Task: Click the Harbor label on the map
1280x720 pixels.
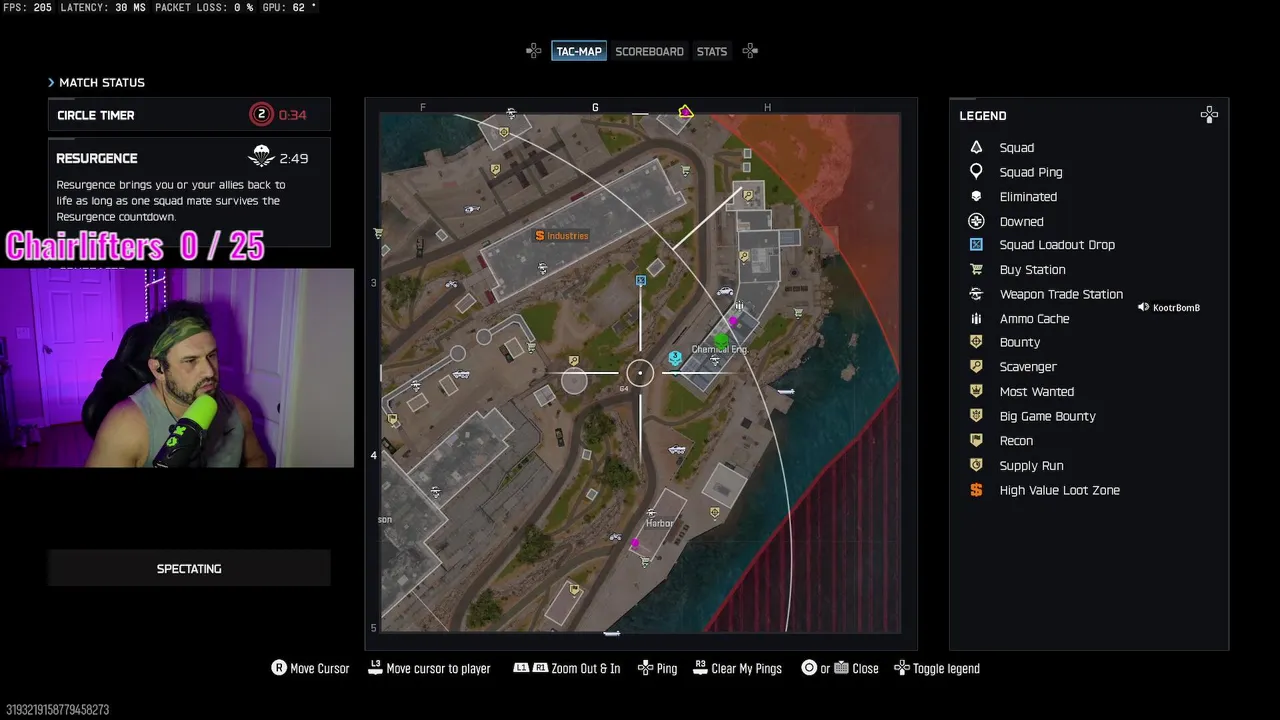Action: click(x=660, y=523)
